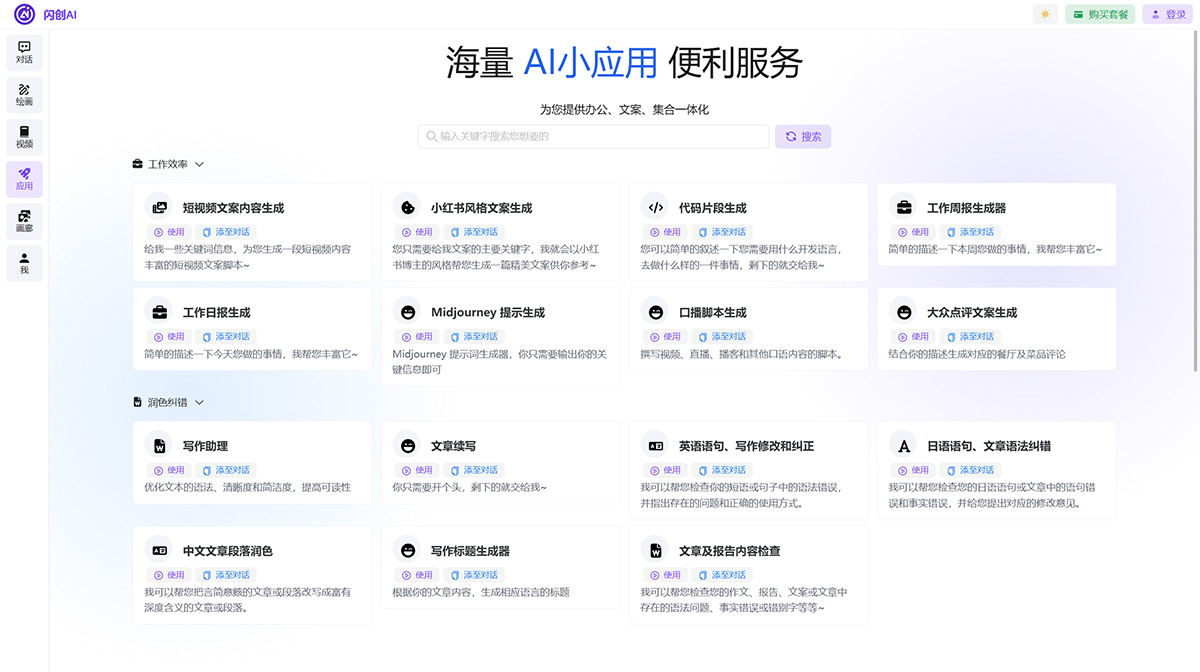
Task: Toggle the theme with the sun icon
Action: pyautogui.click(x=1044, y=13)
